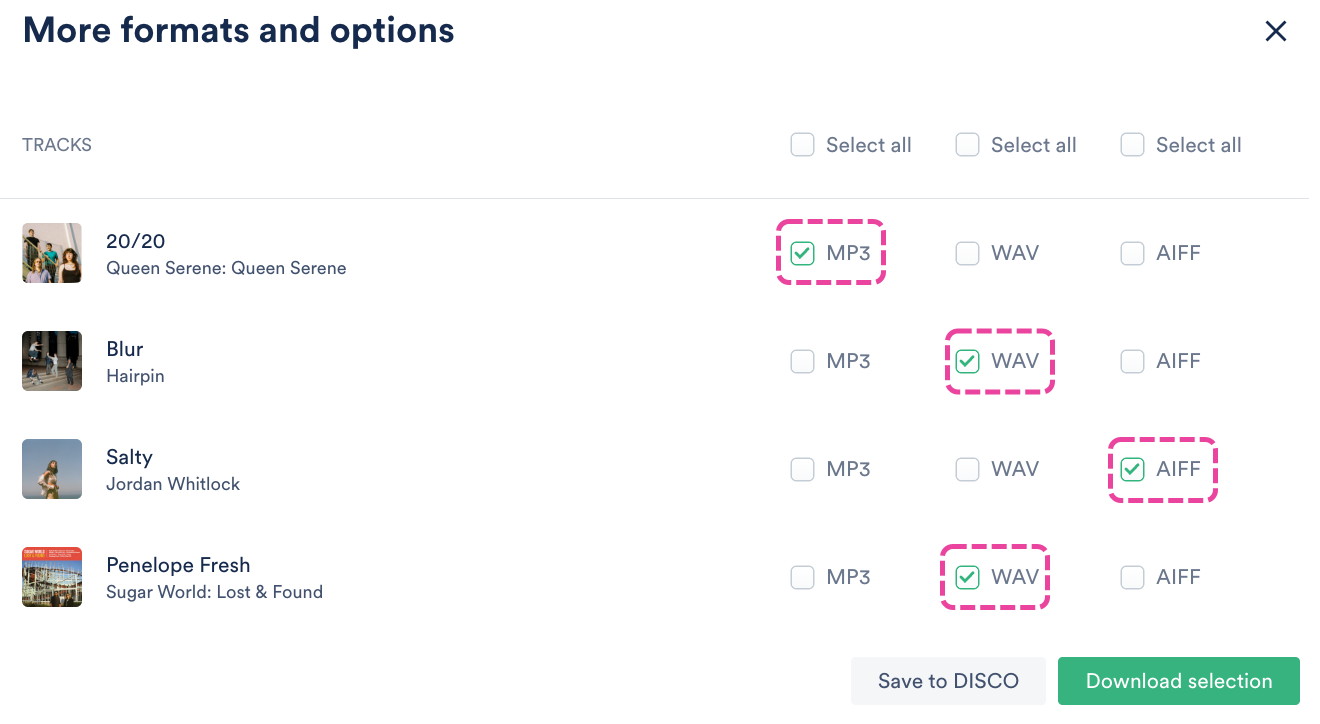This screenshot has width=1320, height=724.
Task: Close the More formats and options dialog
Action: 1275,32
